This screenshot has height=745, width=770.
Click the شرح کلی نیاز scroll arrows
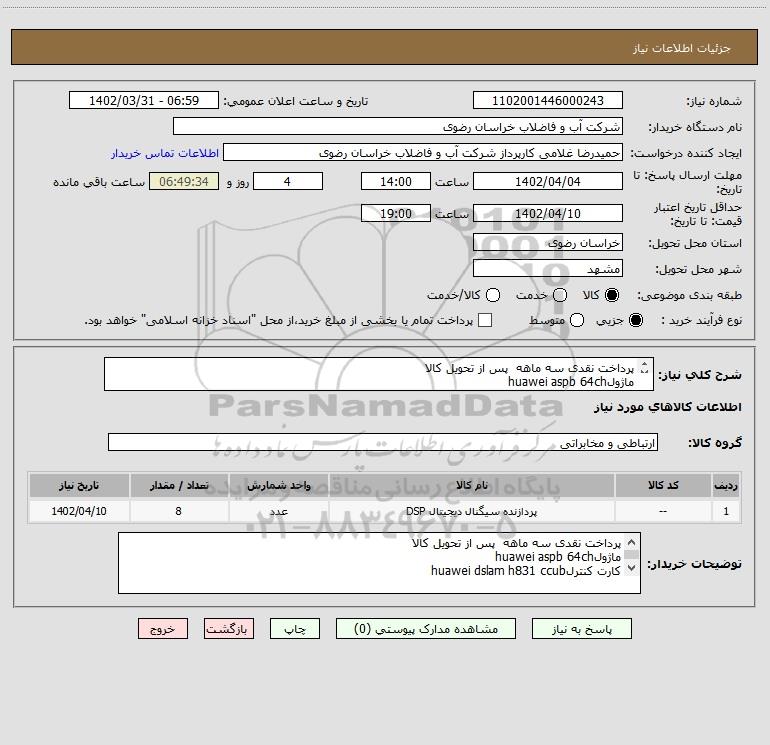coord(645,367)
